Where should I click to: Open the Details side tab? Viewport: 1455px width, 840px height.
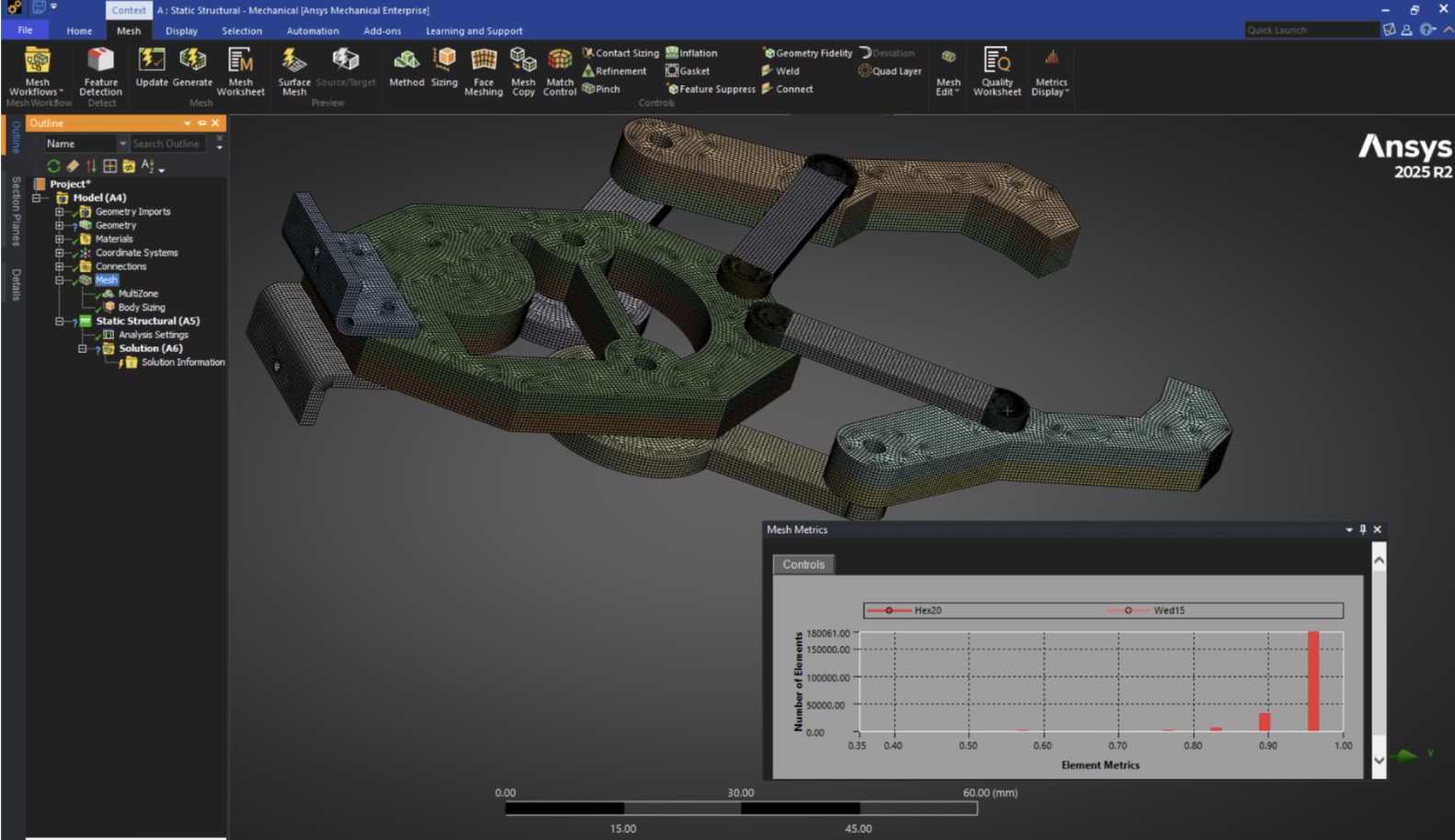coord(16,284)
